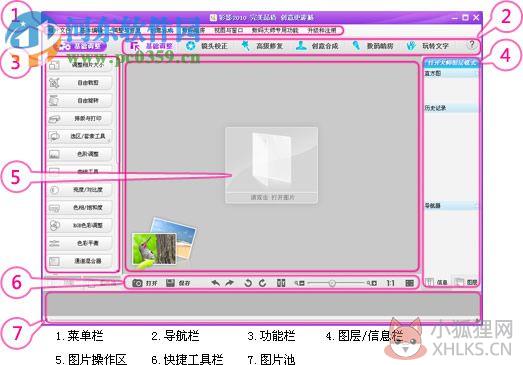Collapse the 直方图 histogram panel header
Image resolution: width=523 pixels, height=365 pixels.
click(x=451, y=73)
